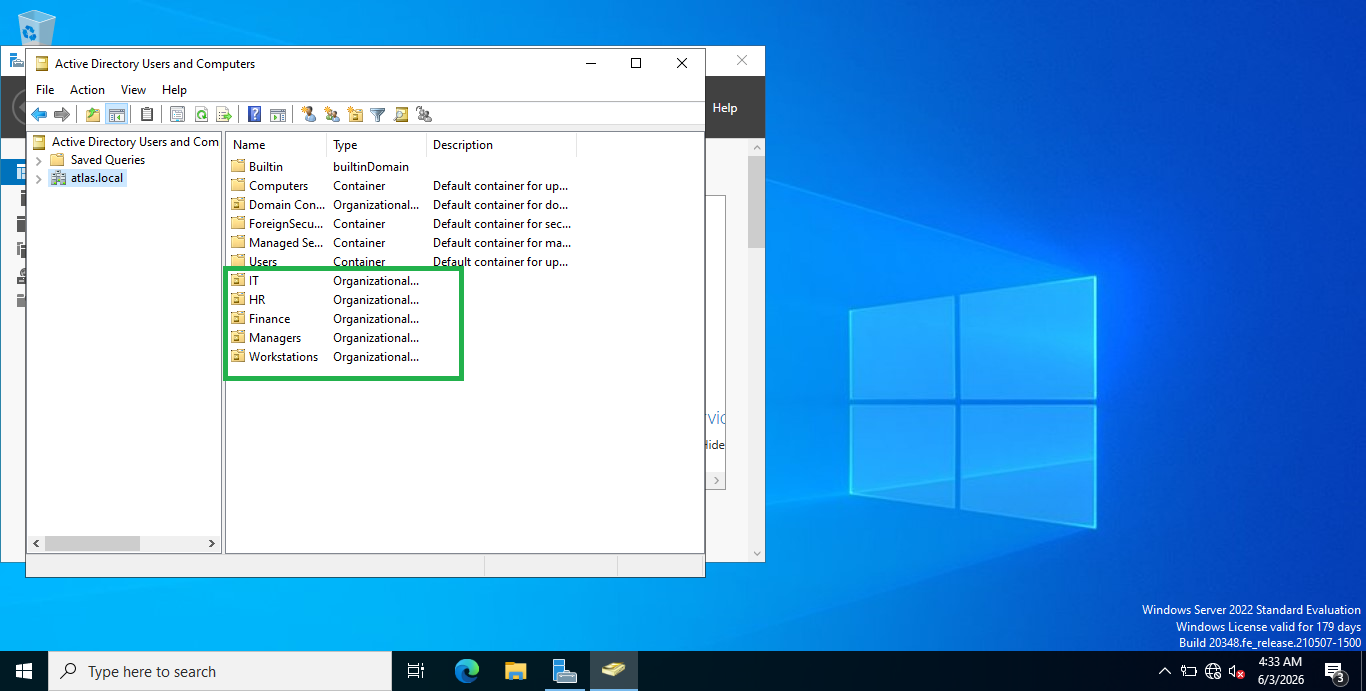Select the IT organizational unit

tap(254, 281)
